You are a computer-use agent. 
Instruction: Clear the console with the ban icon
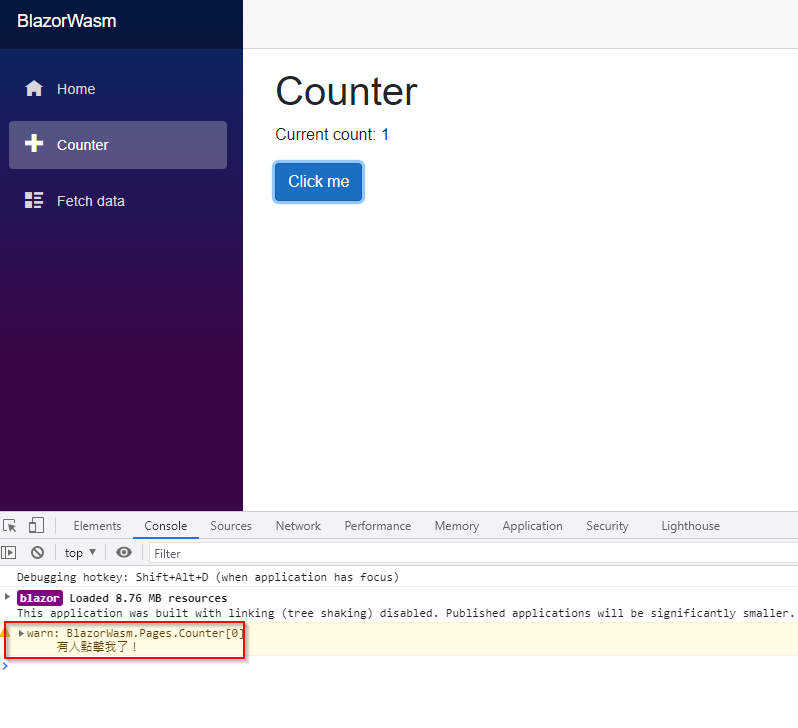[x=37, y=552]
